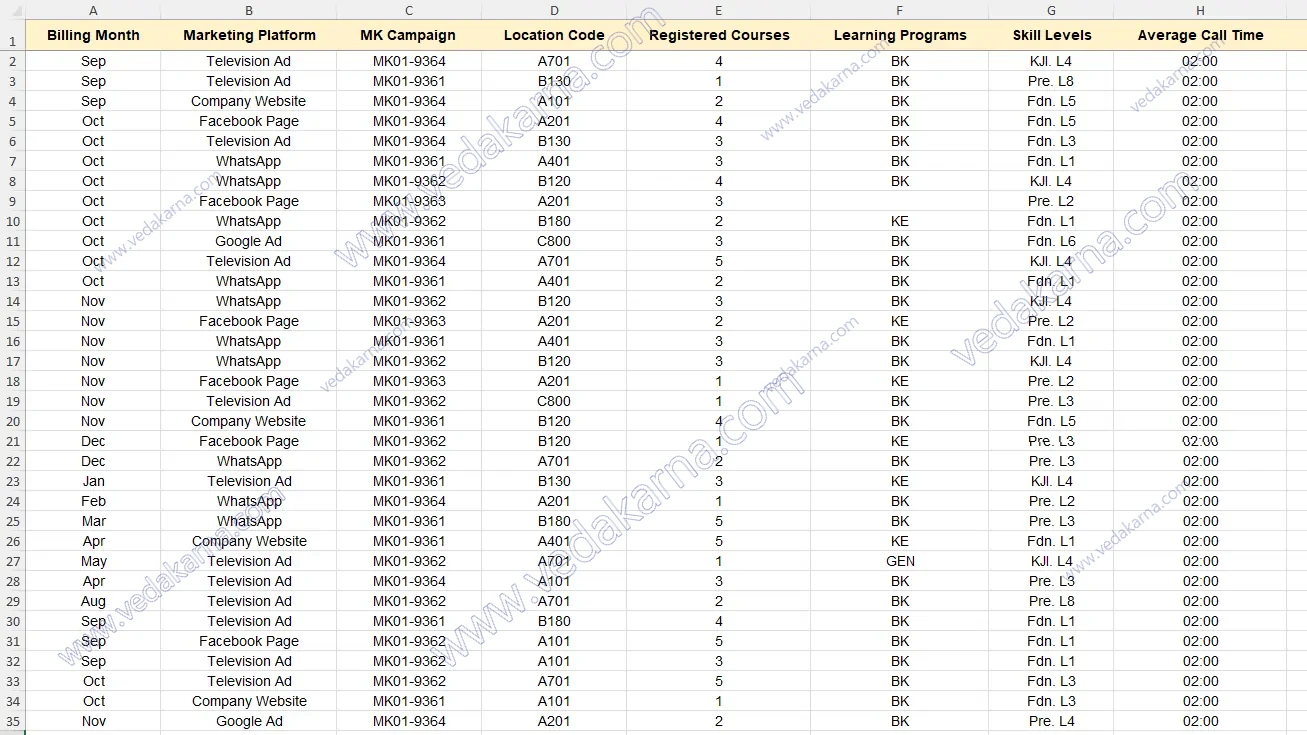Select the column A header
Image resolution: width=1307 pixels, height=735 pixels.
point(93,10)
